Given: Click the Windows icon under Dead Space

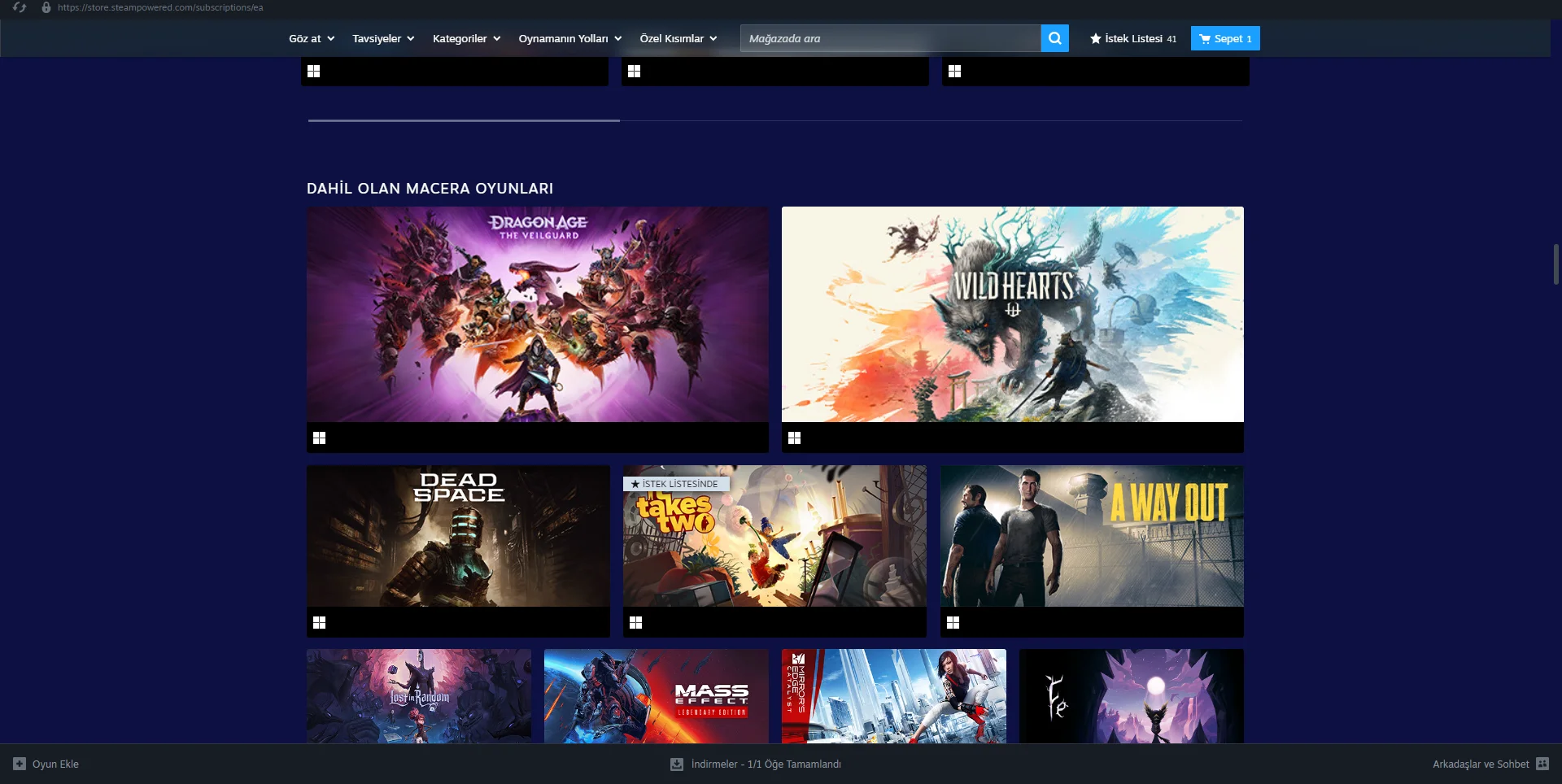Looking at the screenshot, I should (320, 622).
